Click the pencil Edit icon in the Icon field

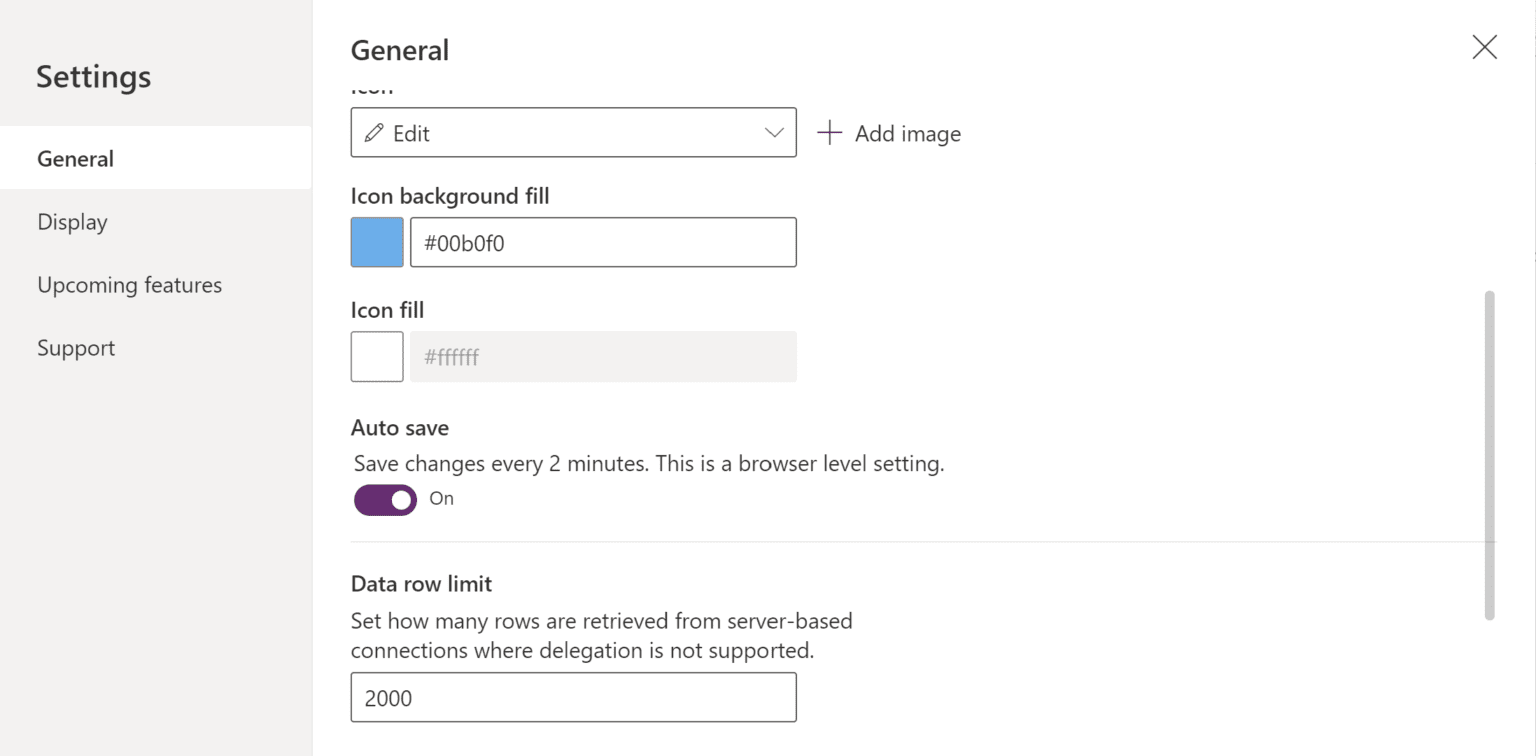coord(376,132)
